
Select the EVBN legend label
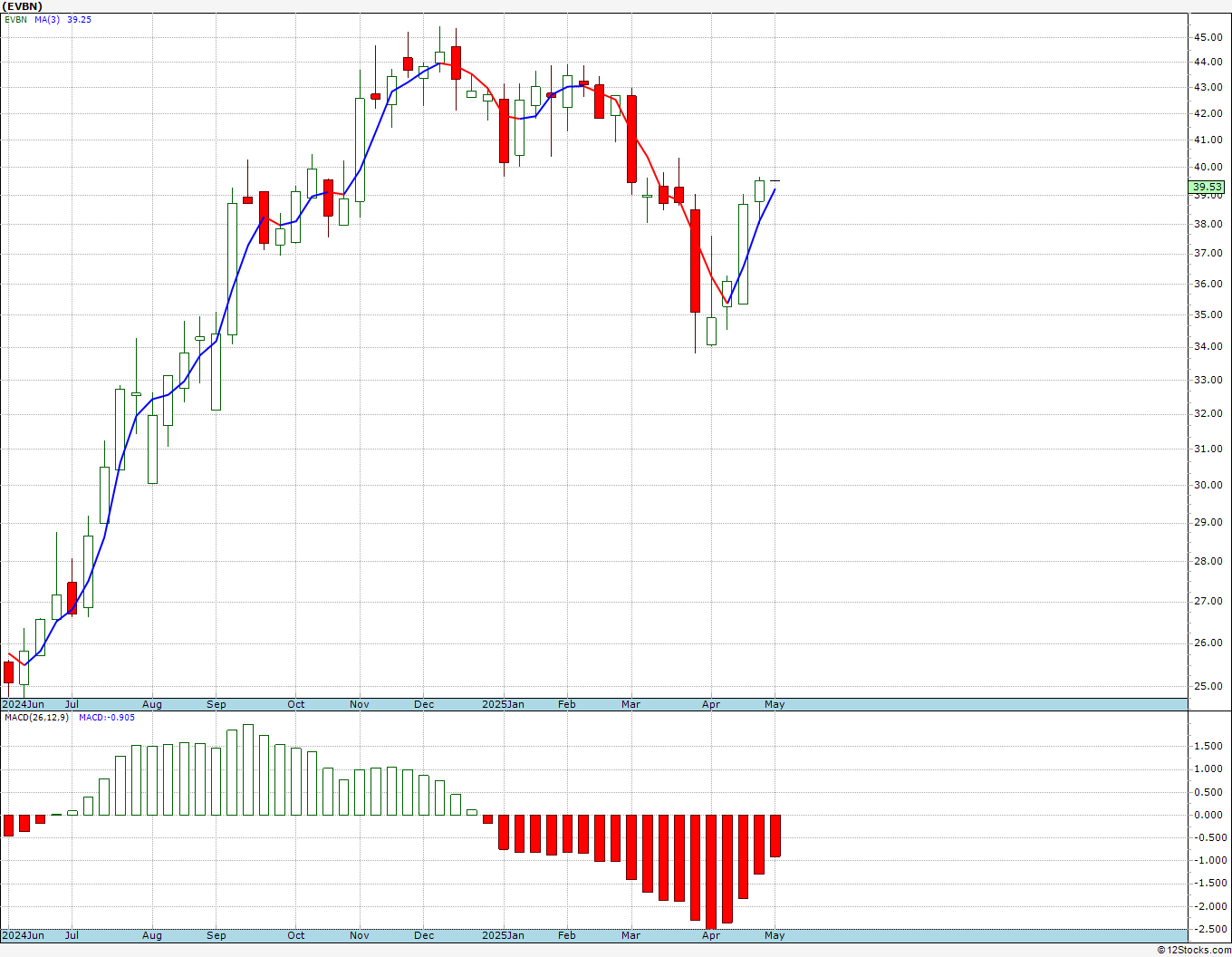(16, 19)
